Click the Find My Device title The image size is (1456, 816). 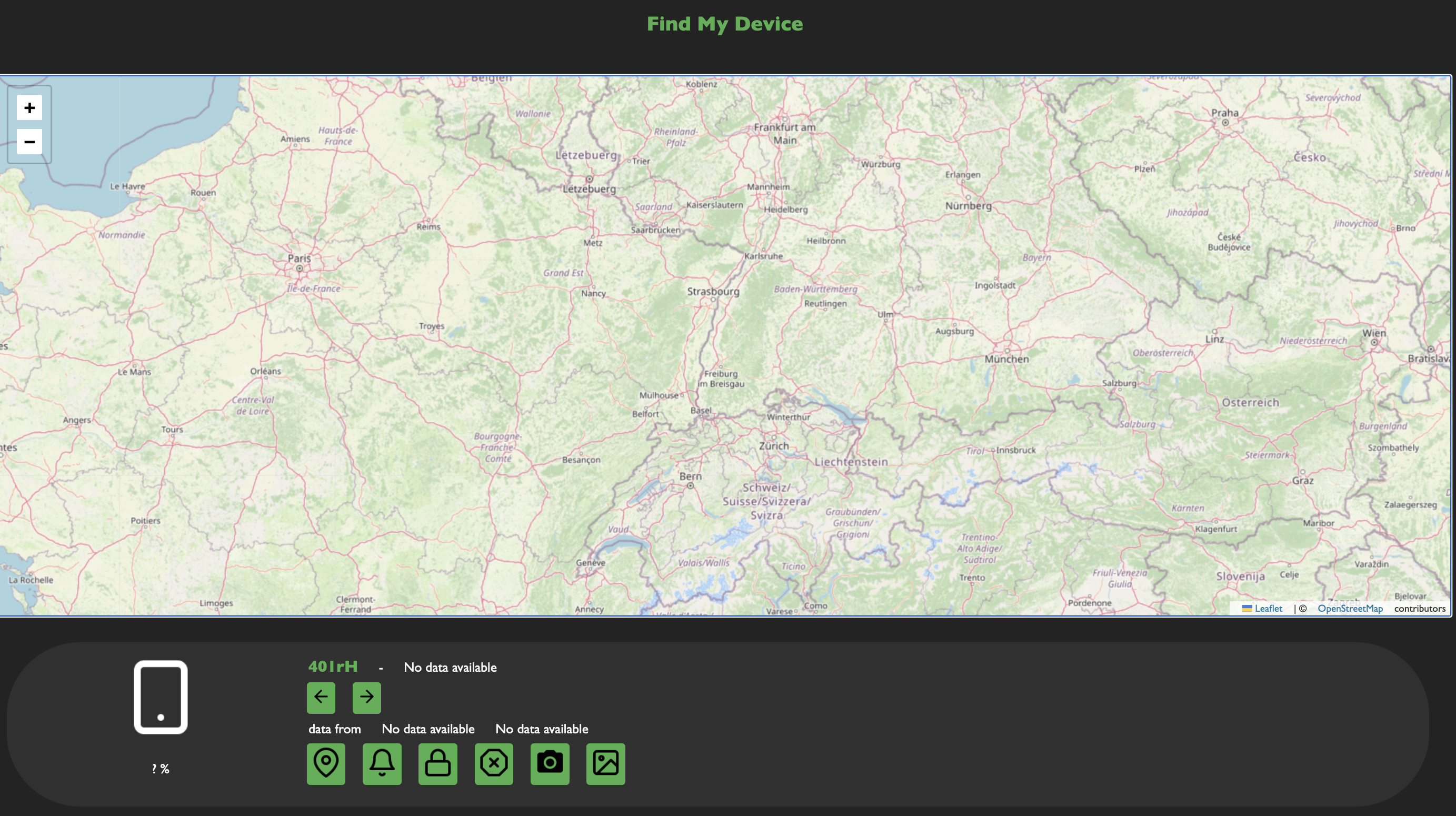click(724, 24)
